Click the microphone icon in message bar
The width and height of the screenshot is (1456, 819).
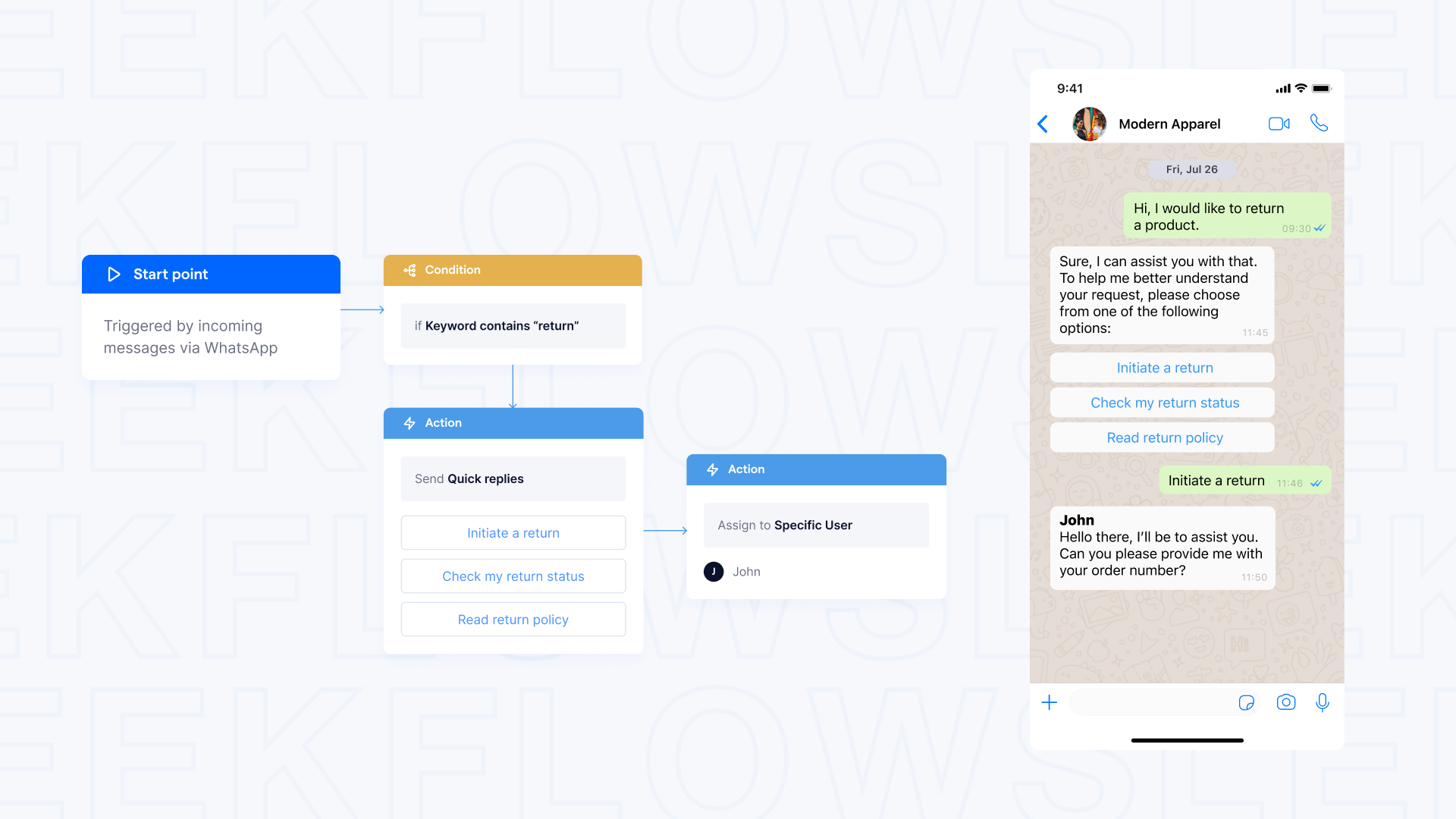click(x=1322, y=702)
